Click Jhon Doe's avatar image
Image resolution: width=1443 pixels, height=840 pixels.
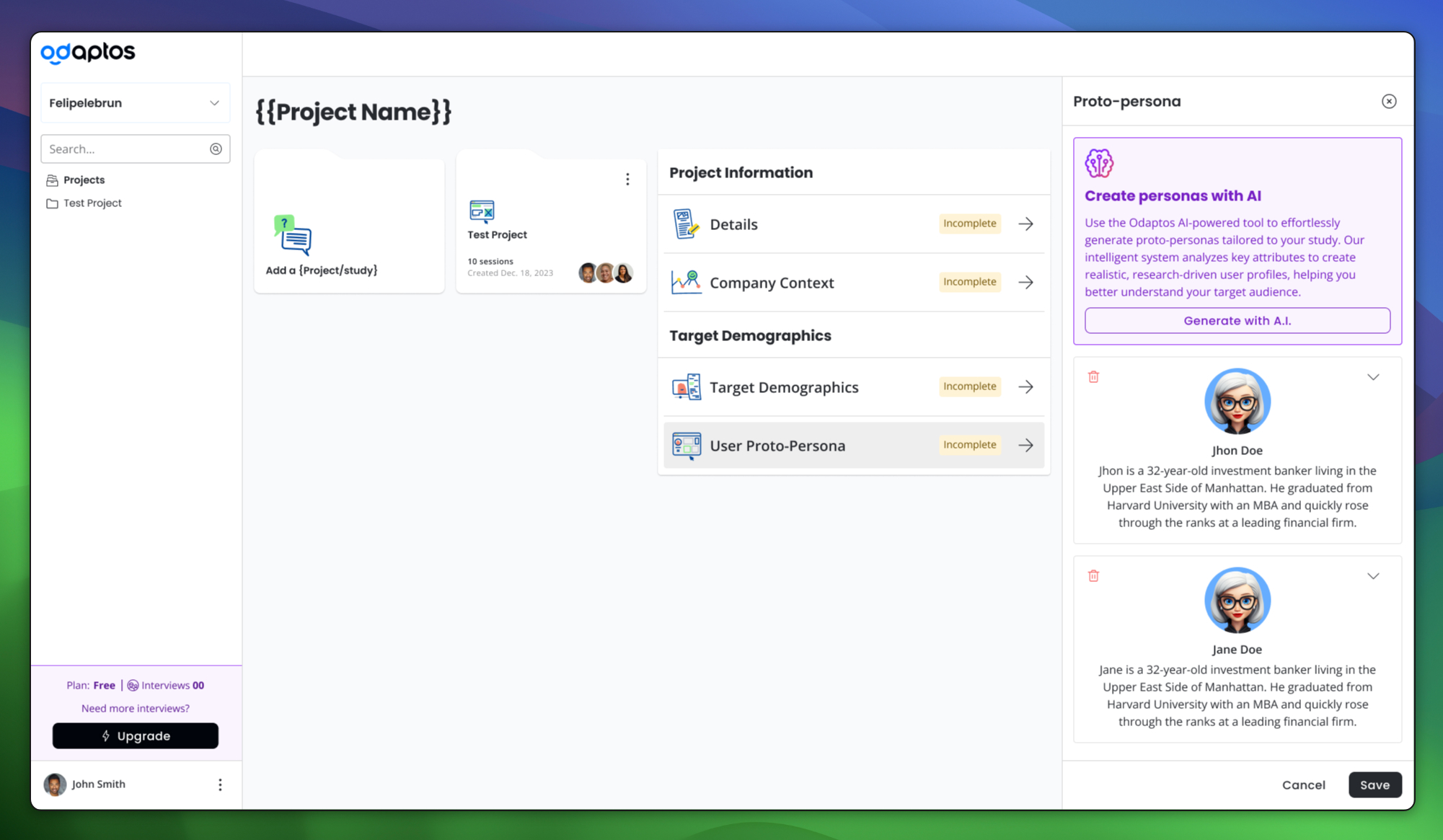pos(1237,402)
